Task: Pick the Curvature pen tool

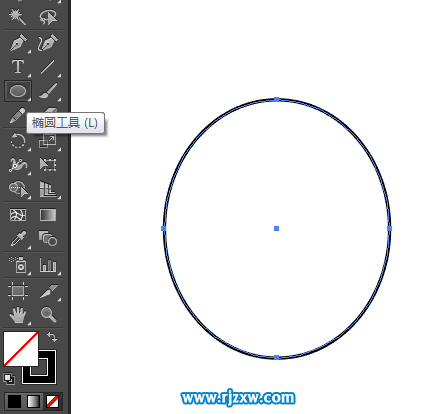Action: [x=48, y=43]
